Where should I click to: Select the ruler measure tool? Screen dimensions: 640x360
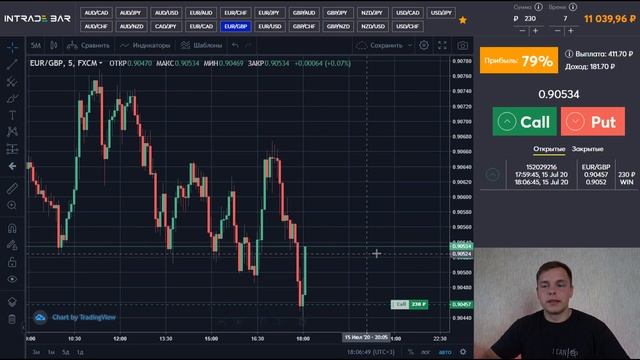coord(12,188)
